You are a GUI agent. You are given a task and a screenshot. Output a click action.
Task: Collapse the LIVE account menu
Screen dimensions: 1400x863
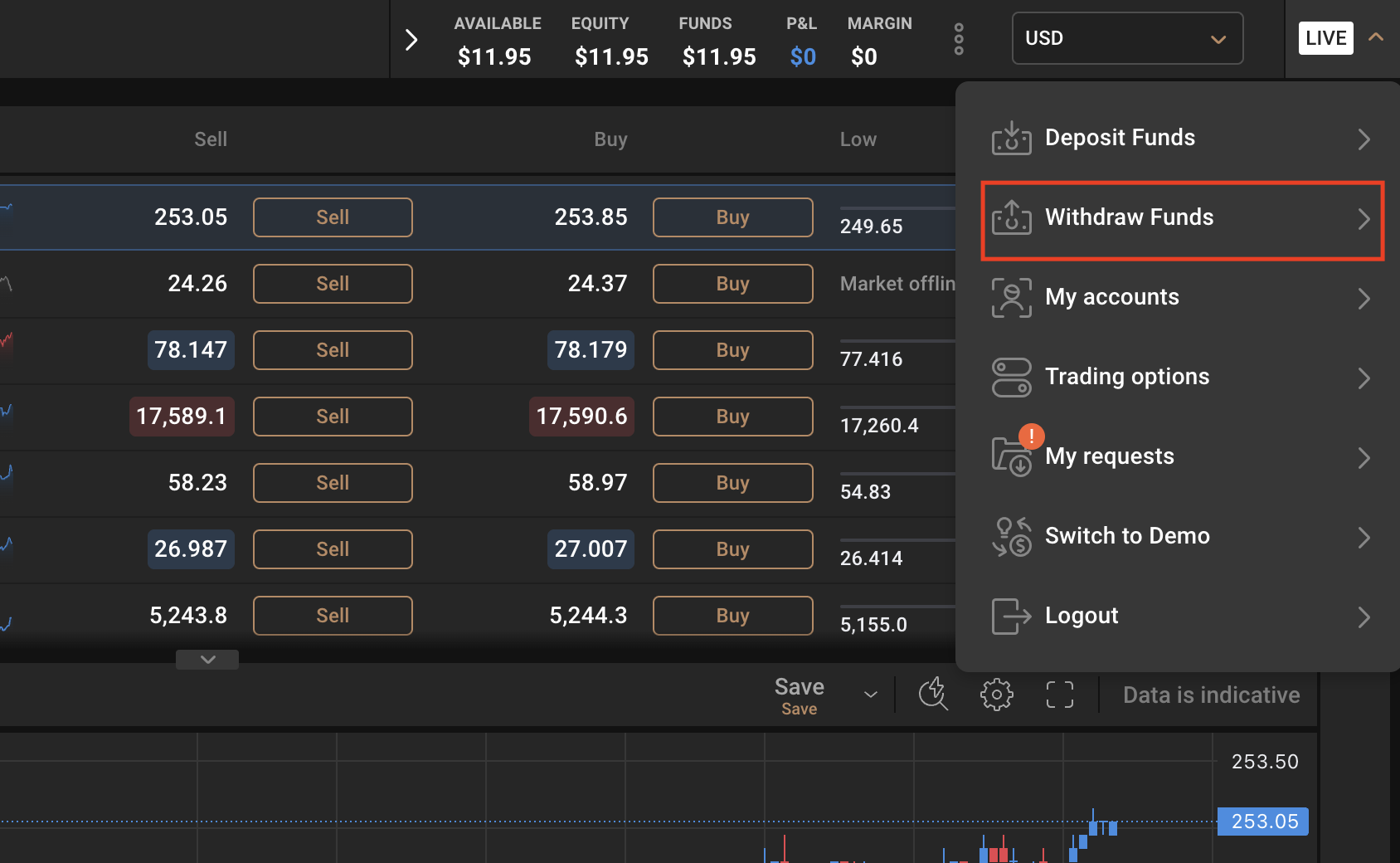(1376, 37)
